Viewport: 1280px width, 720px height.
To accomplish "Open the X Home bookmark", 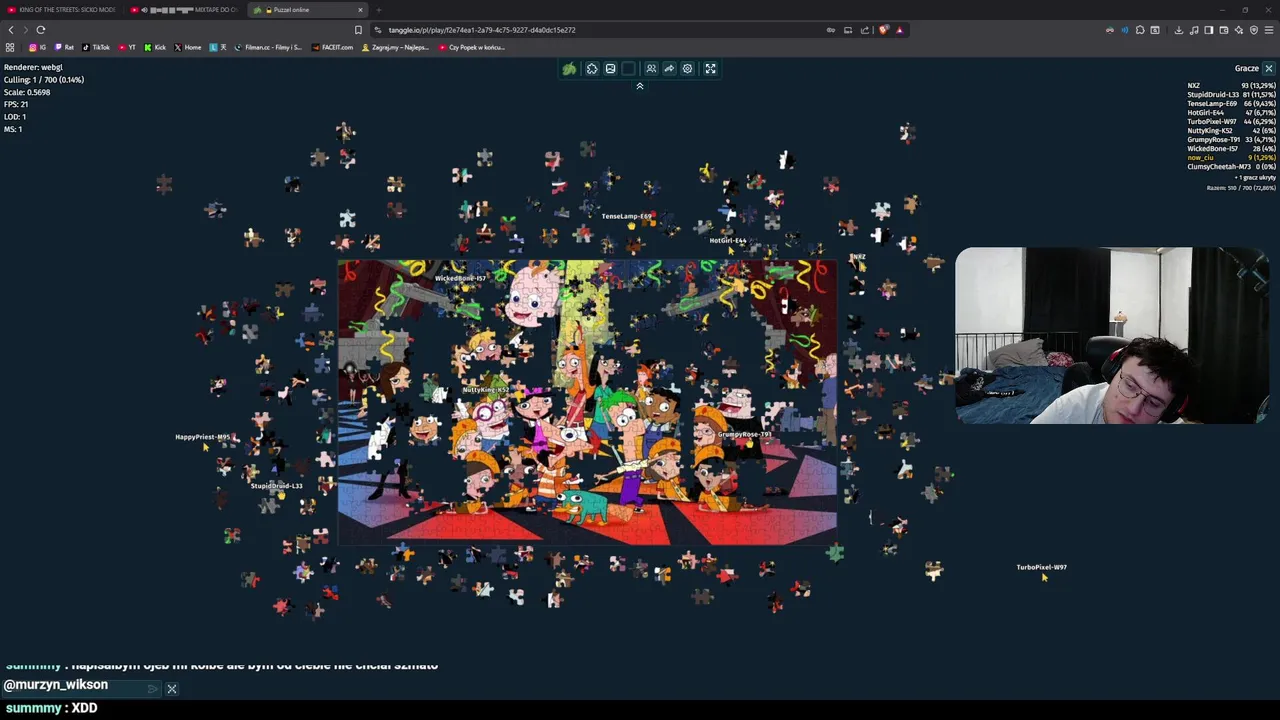I will pyautogui.click(x=188, y=47).
